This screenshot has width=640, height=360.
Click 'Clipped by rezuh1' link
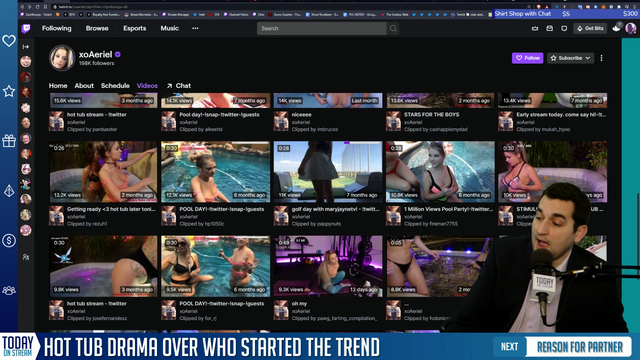[x=87, y=224]
